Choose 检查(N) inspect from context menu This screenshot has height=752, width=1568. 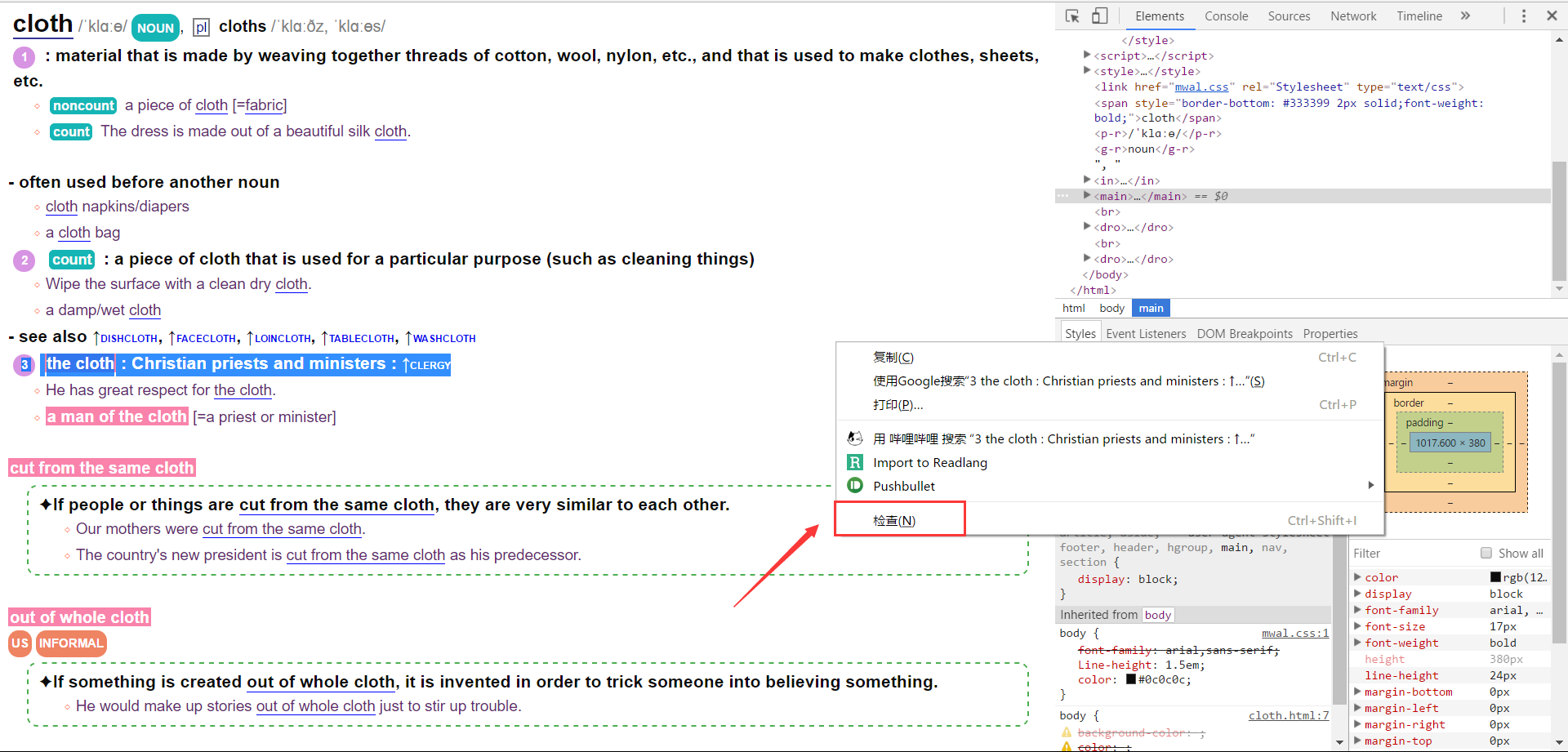pos(1109,520)
